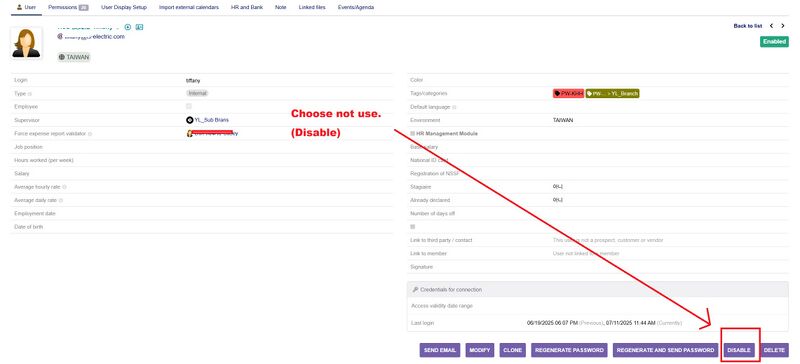Image resolution: width=800 pixels, height=364 pixels.
Task: Click the green Enabled status badge
Action: (x=774, y=41)
